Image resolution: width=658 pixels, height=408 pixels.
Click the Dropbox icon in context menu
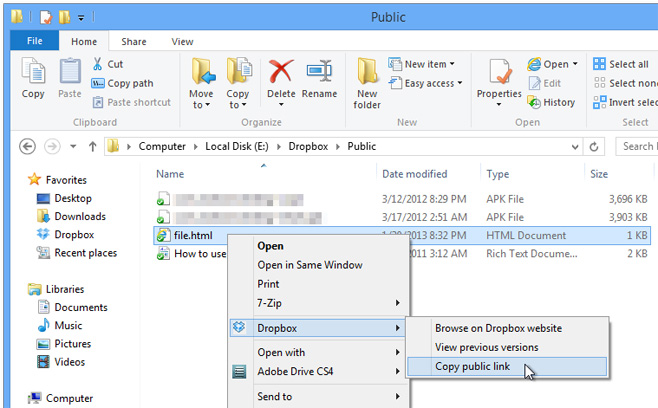pyautogui.click(x=239, y=327)
